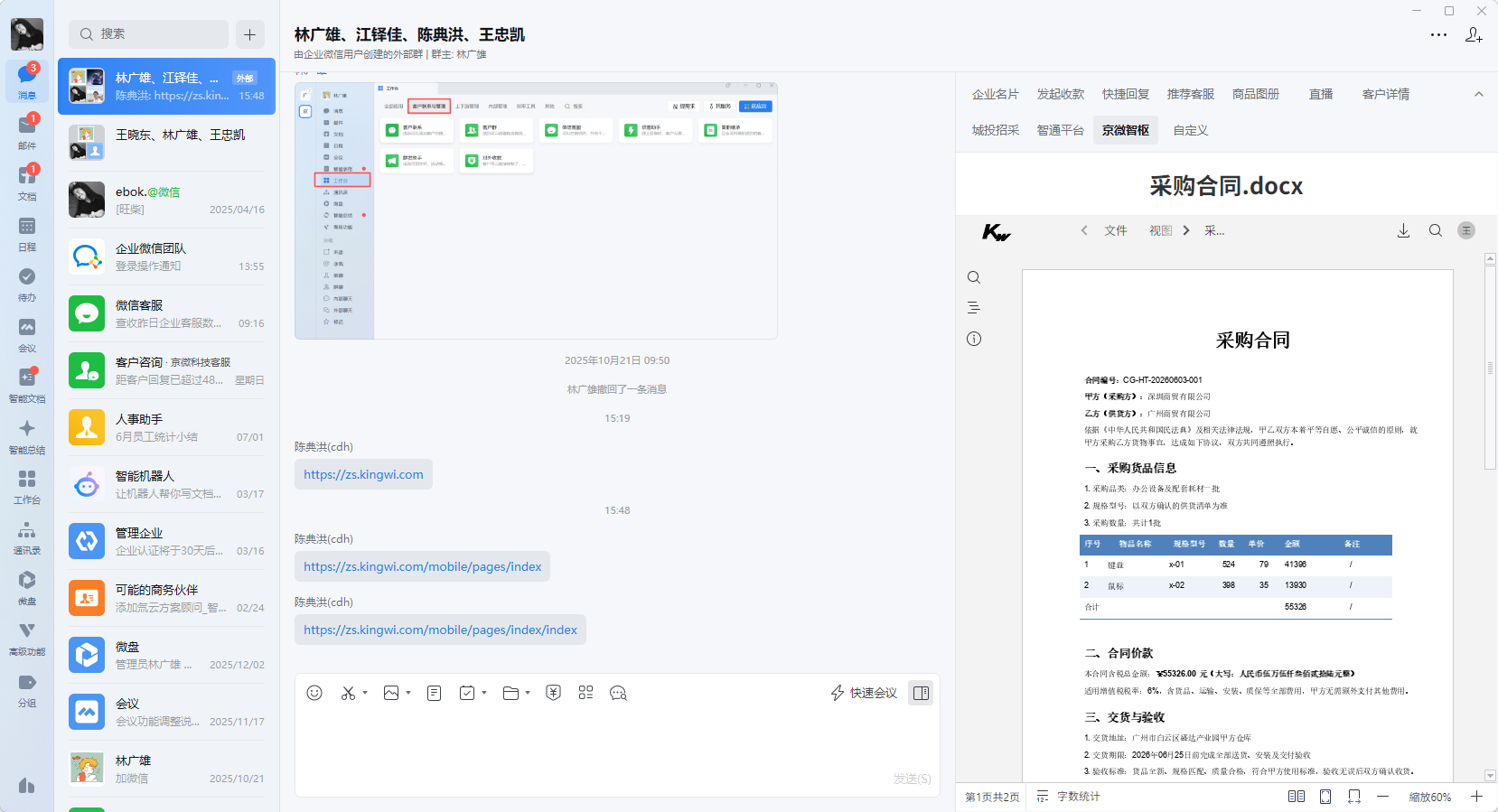Click the image send icon
The image size is (1498, 812).
391,693
